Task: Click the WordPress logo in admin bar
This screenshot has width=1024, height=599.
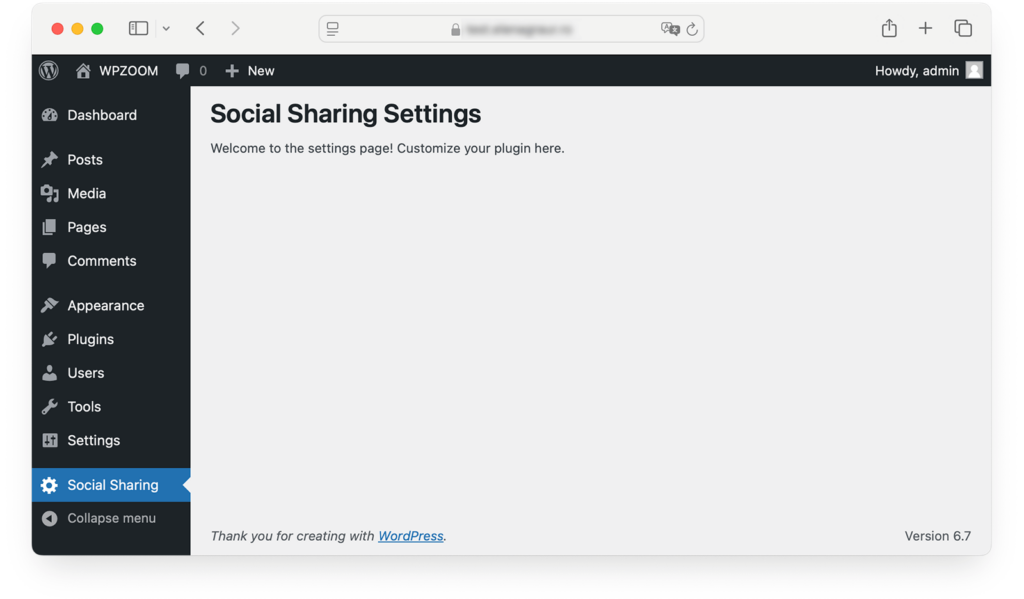Action: pyautogui.click(x=48, y=71)
